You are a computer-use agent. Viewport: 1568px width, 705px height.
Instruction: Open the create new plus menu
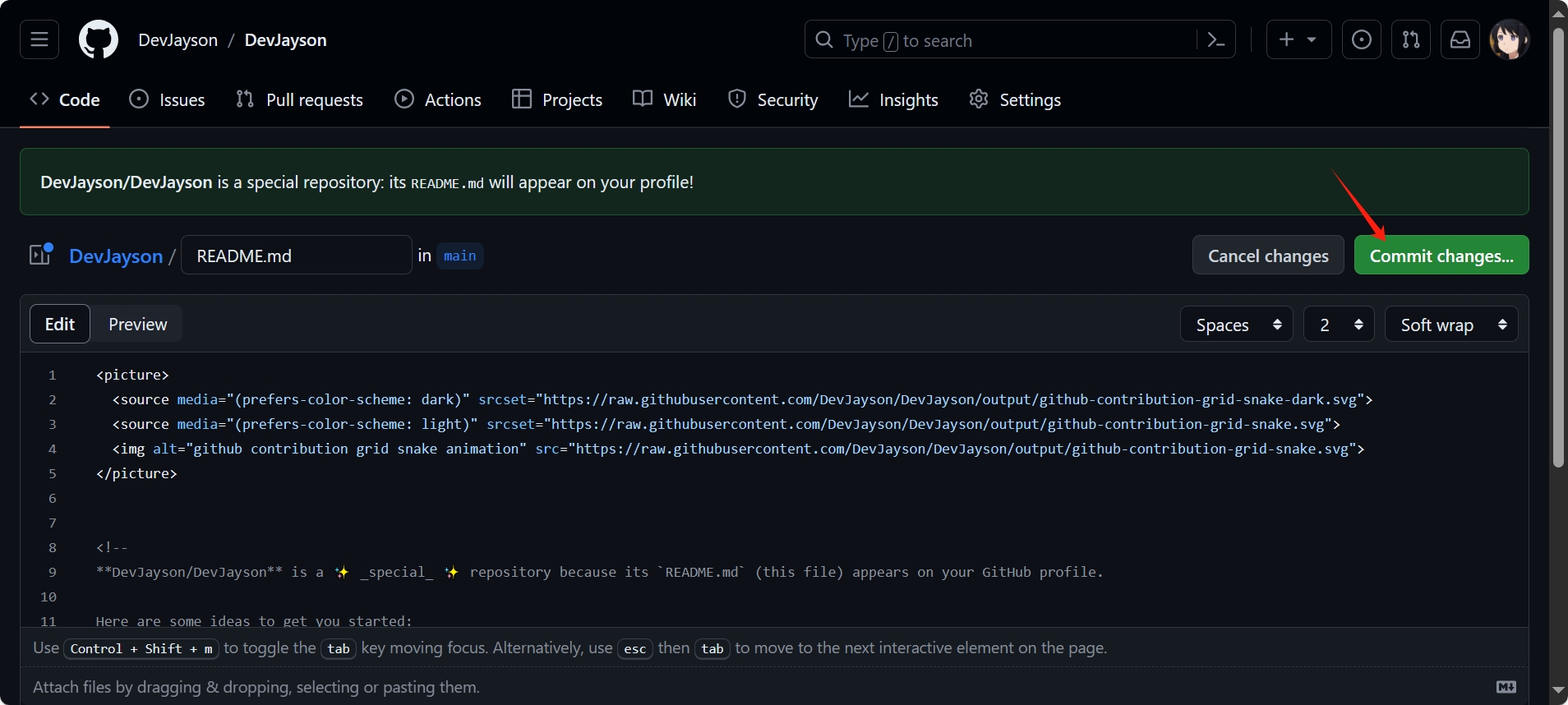[1298, 39]
